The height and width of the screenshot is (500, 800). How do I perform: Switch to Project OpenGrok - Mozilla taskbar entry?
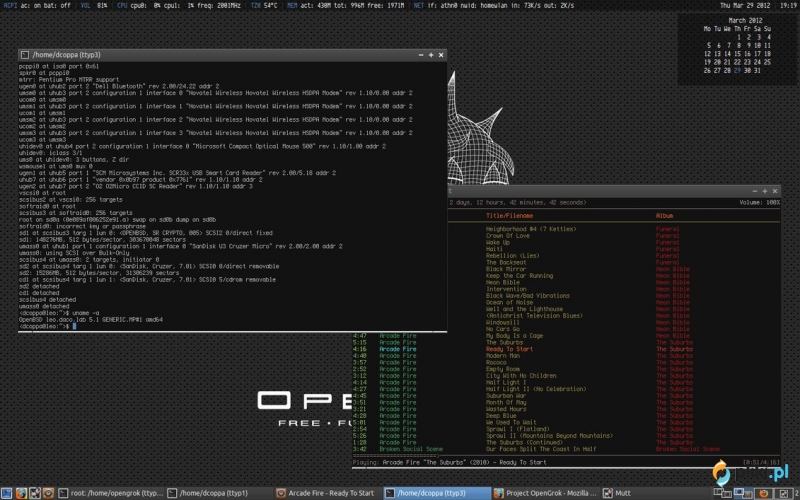tap(545, 493)
